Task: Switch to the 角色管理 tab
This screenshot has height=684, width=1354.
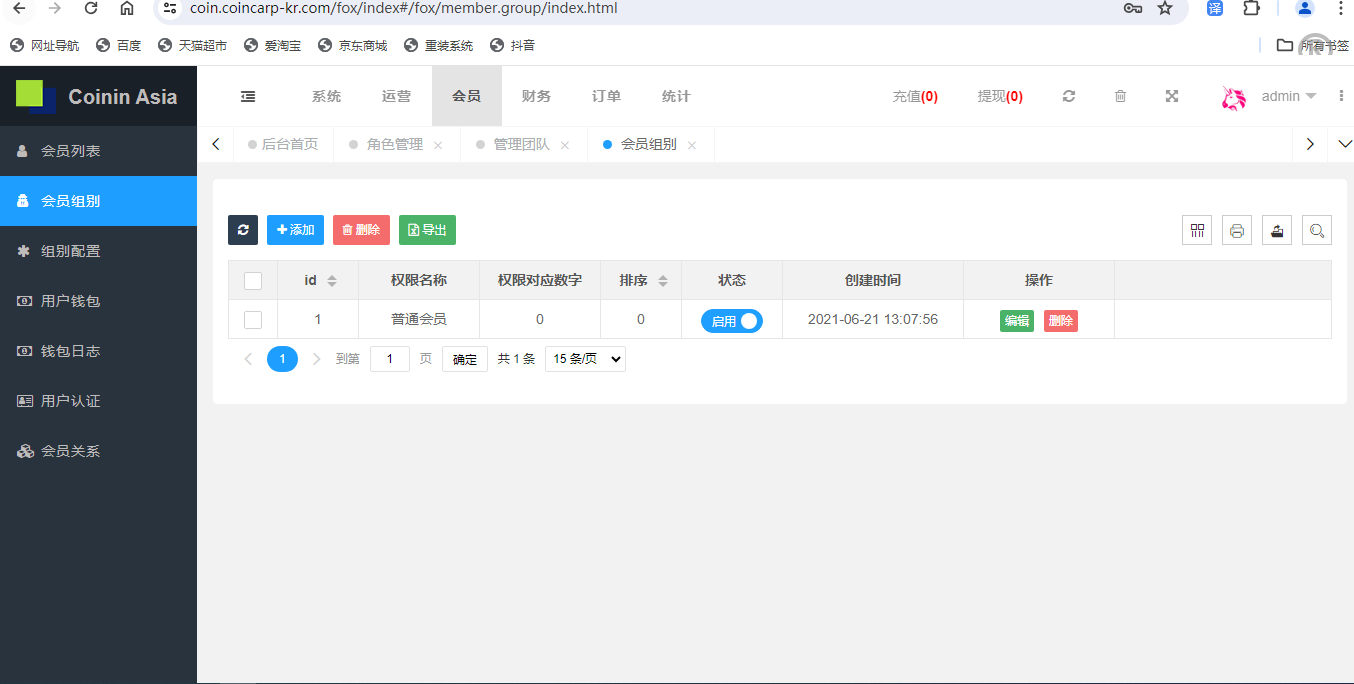Action: pos(394,144)
